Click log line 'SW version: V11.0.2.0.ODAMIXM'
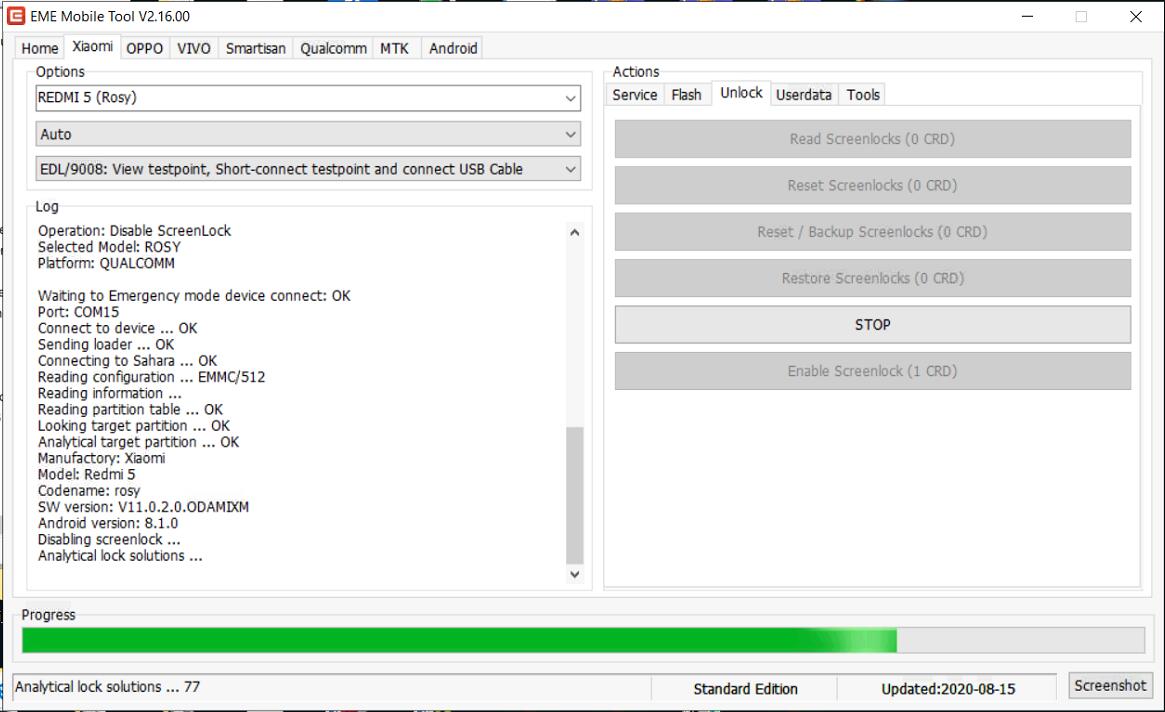The image size is (1165, 712). (143, 507)
